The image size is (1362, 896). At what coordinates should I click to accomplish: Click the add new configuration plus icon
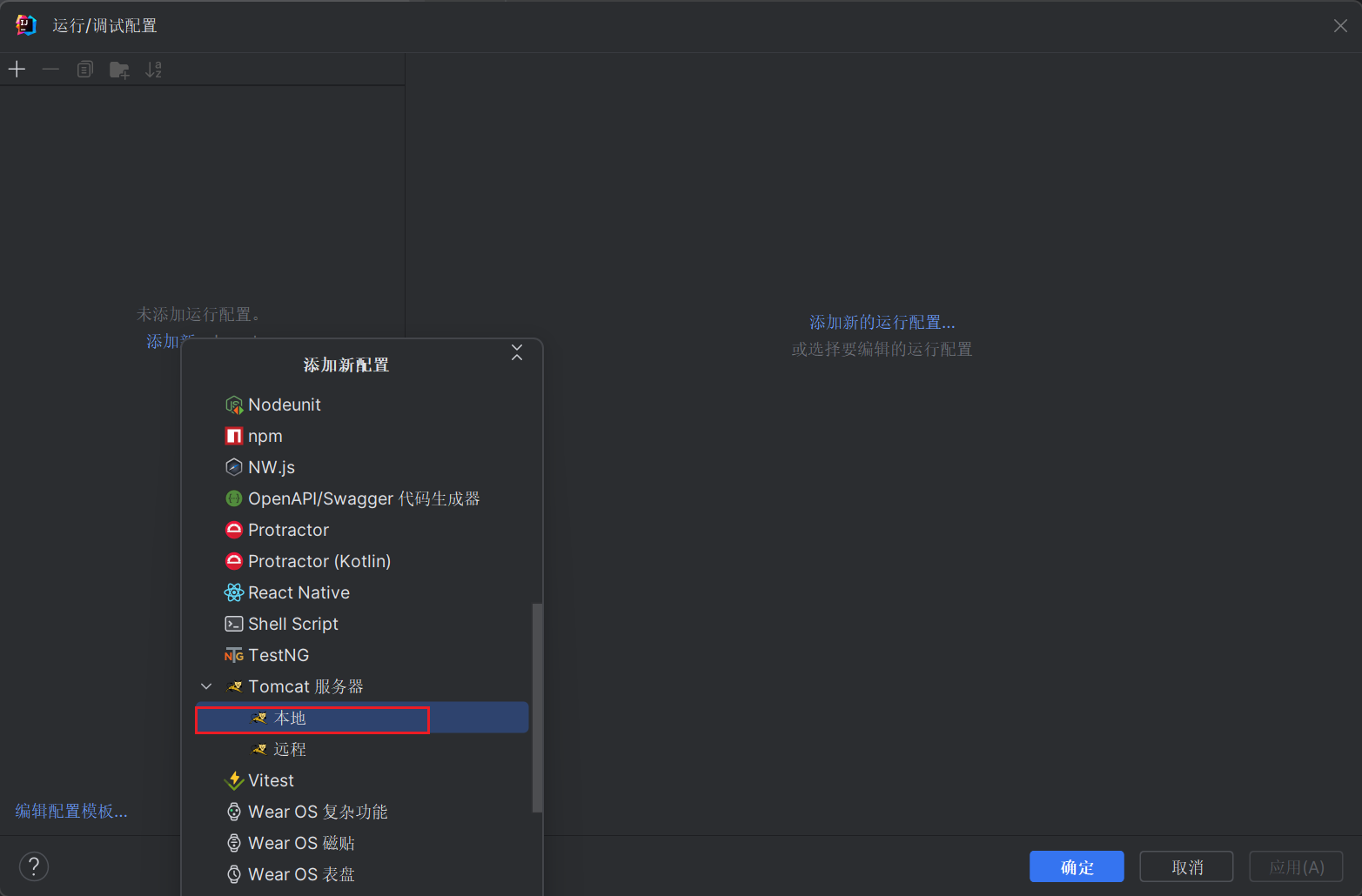(17, 70)
